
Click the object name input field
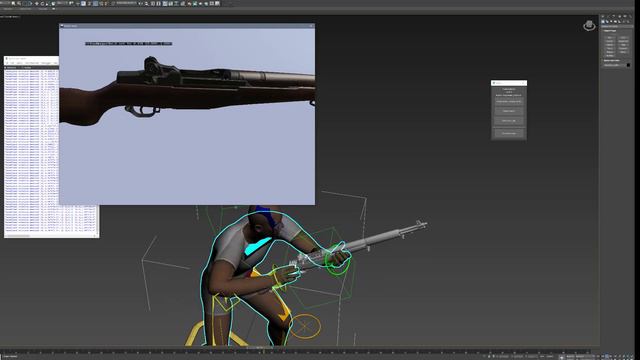click(614, 65)
